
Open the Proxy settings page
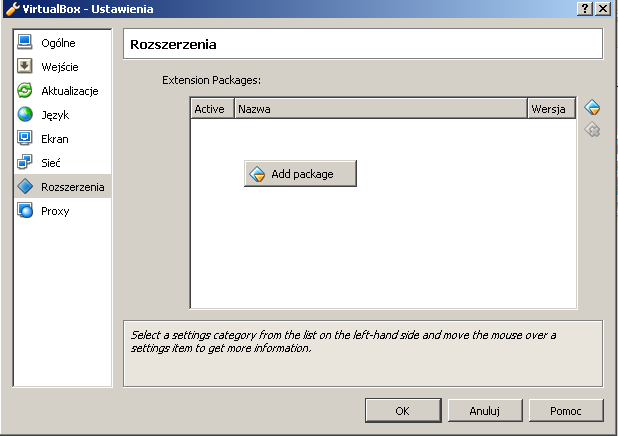(63, 211)
